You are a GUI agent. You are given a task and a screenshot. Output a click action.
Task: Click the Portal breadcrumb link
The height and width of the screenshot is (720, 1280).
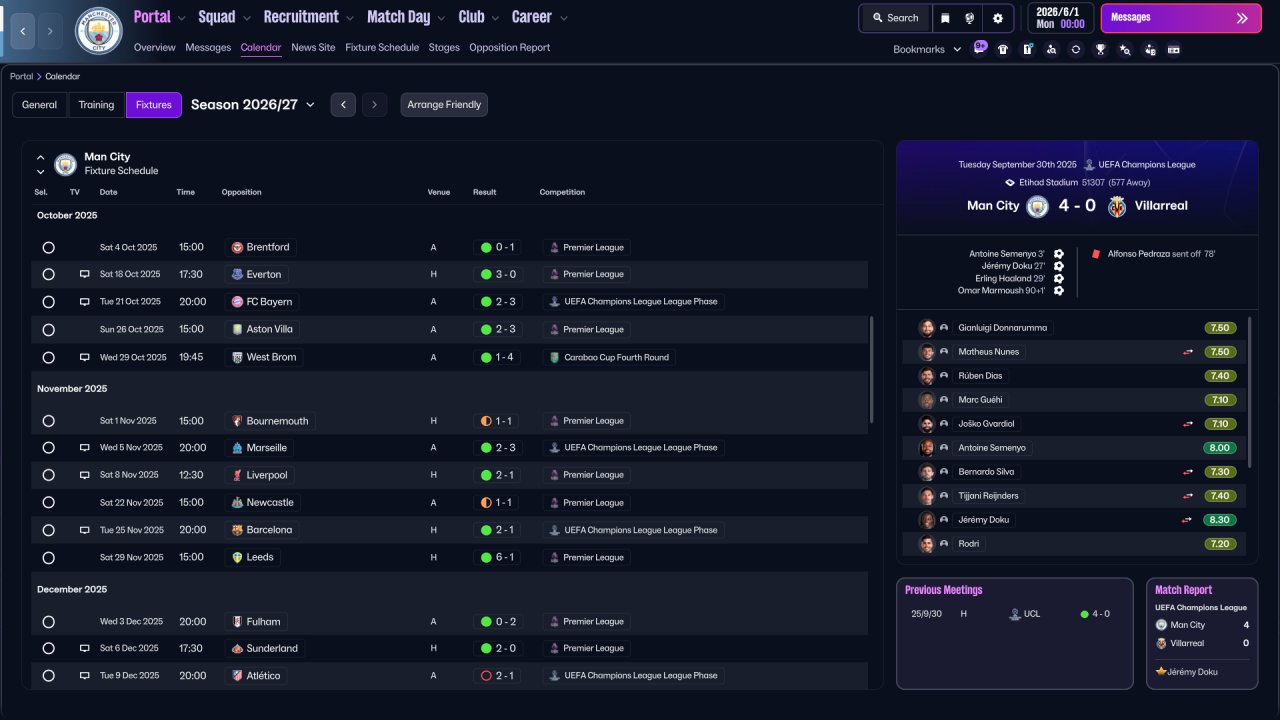coord(21,76)
